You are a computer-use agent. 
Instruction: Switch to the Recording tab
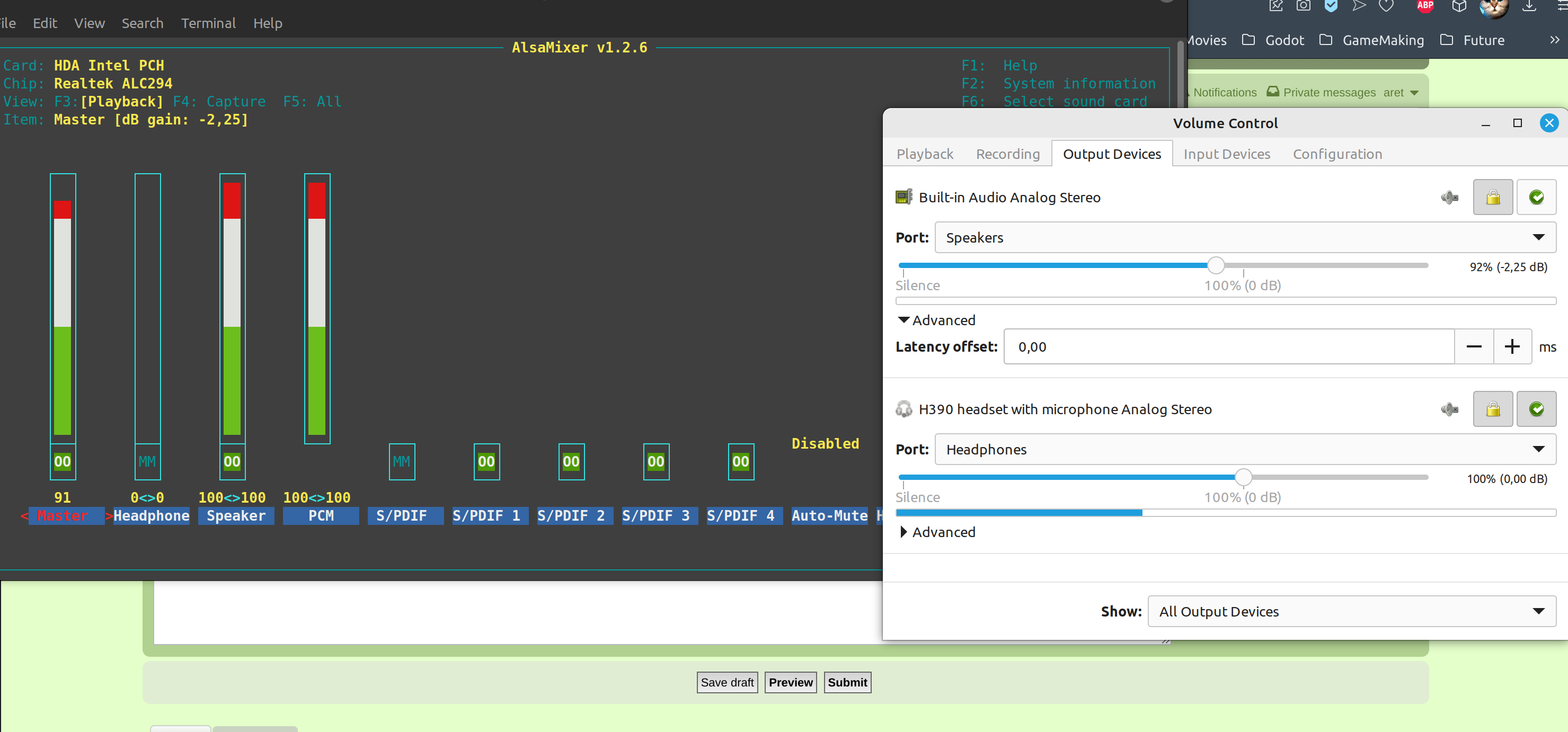pyautogui.click(x=1007, y=154)
